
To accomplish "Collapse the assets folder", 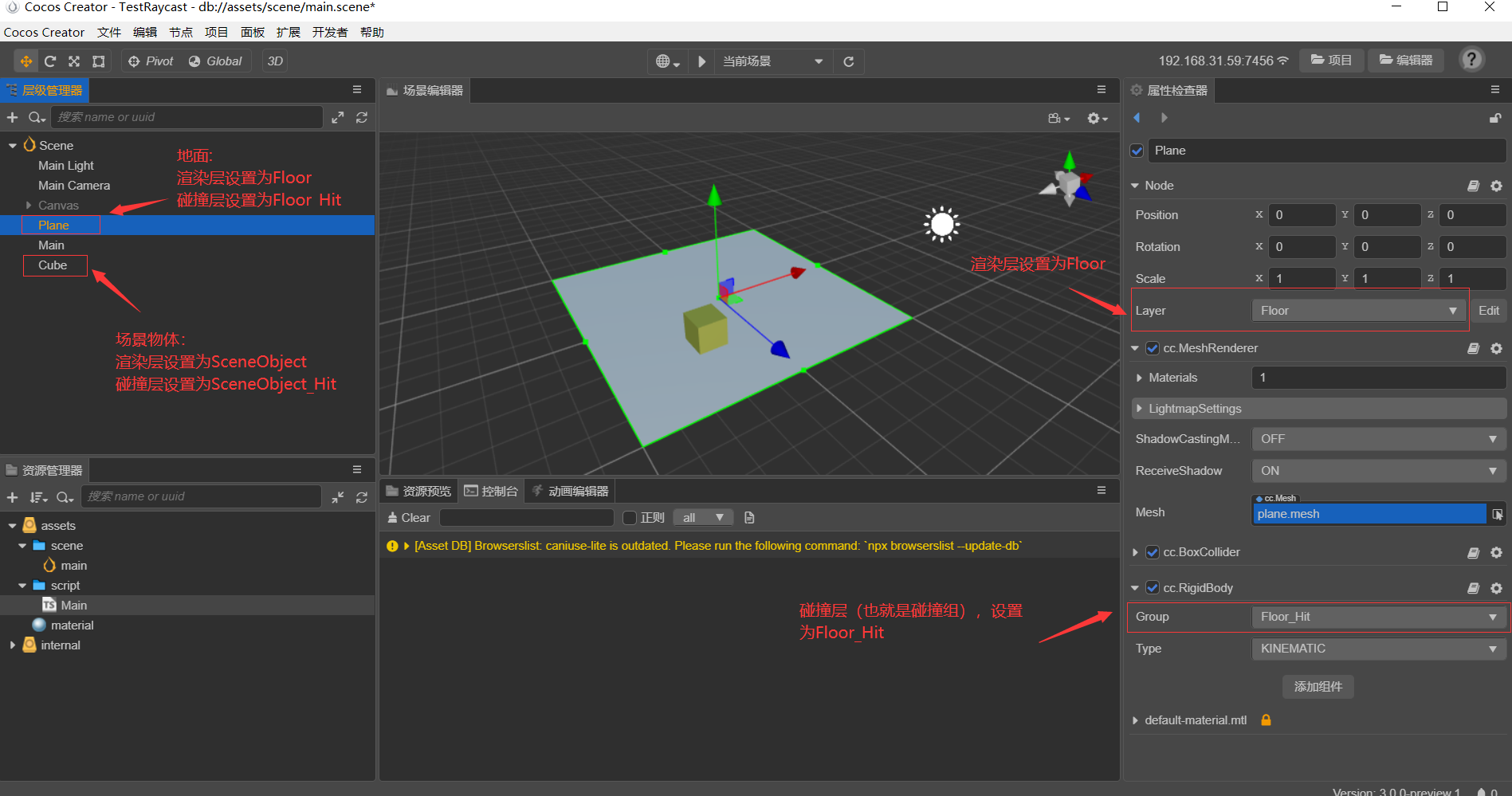I will click(13, 526).
